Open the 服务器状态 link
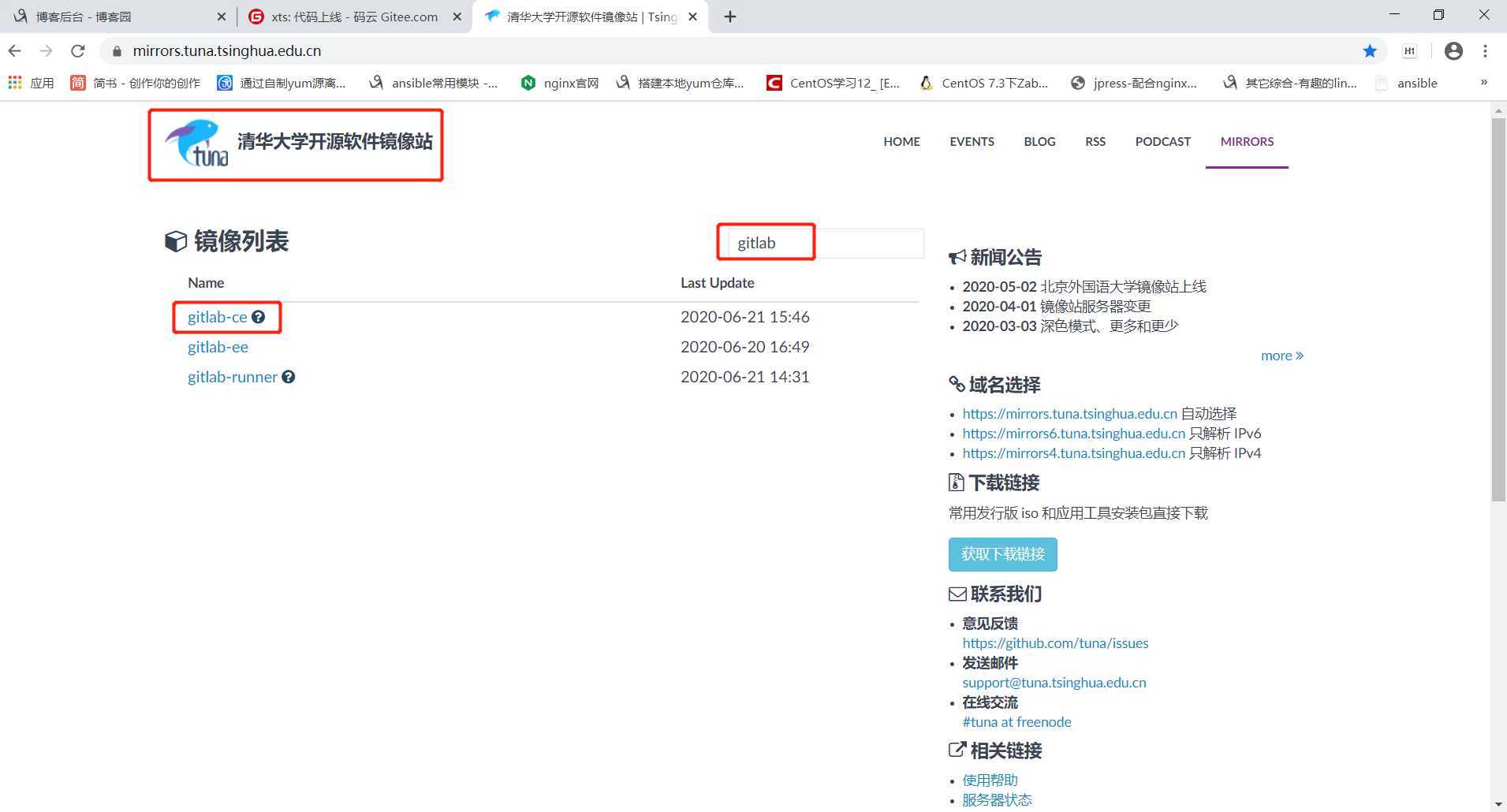 [x=997, y=800]
